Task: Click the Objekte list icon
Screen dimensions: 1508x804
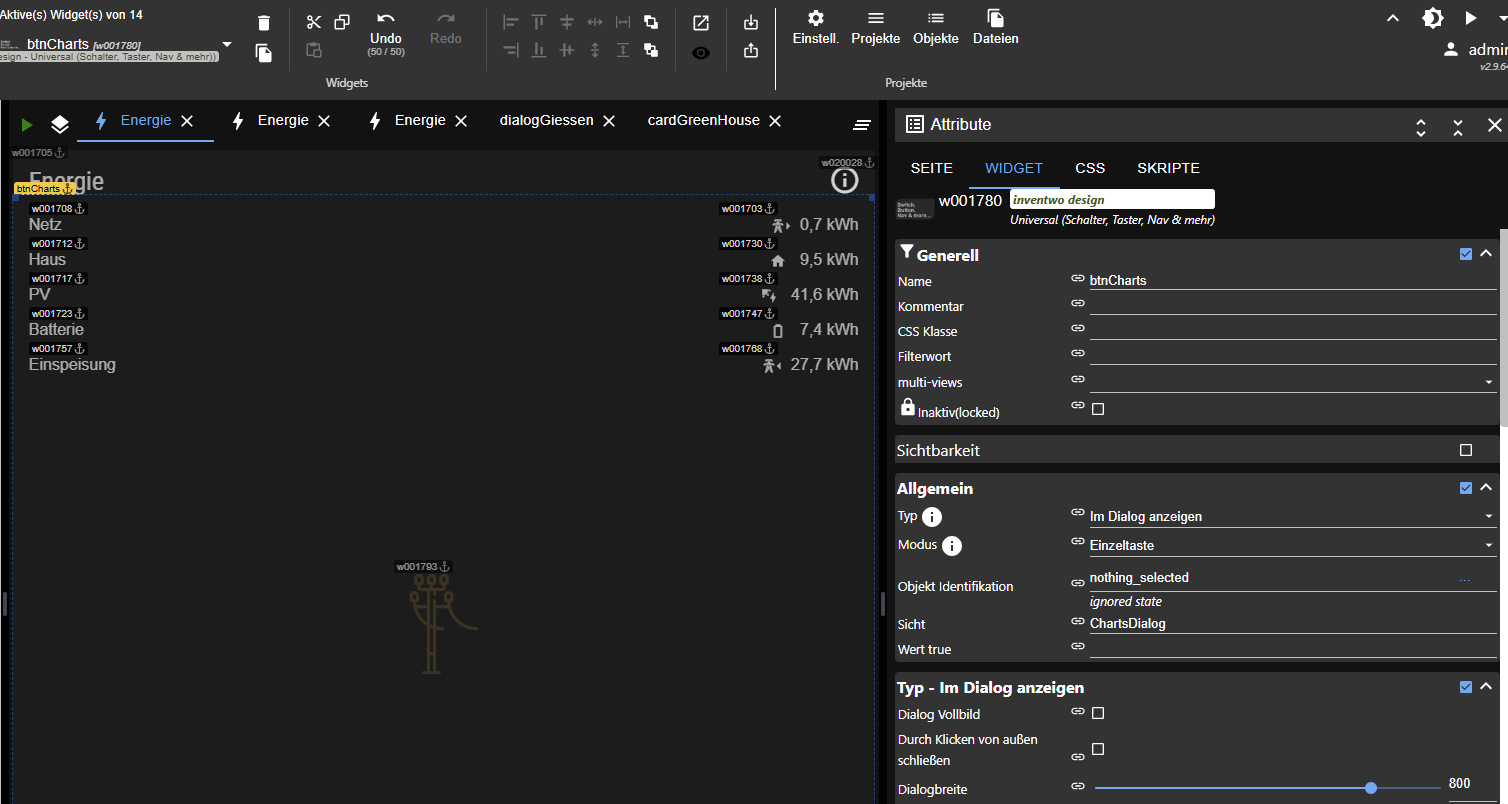Action: [x=935, y=18]
